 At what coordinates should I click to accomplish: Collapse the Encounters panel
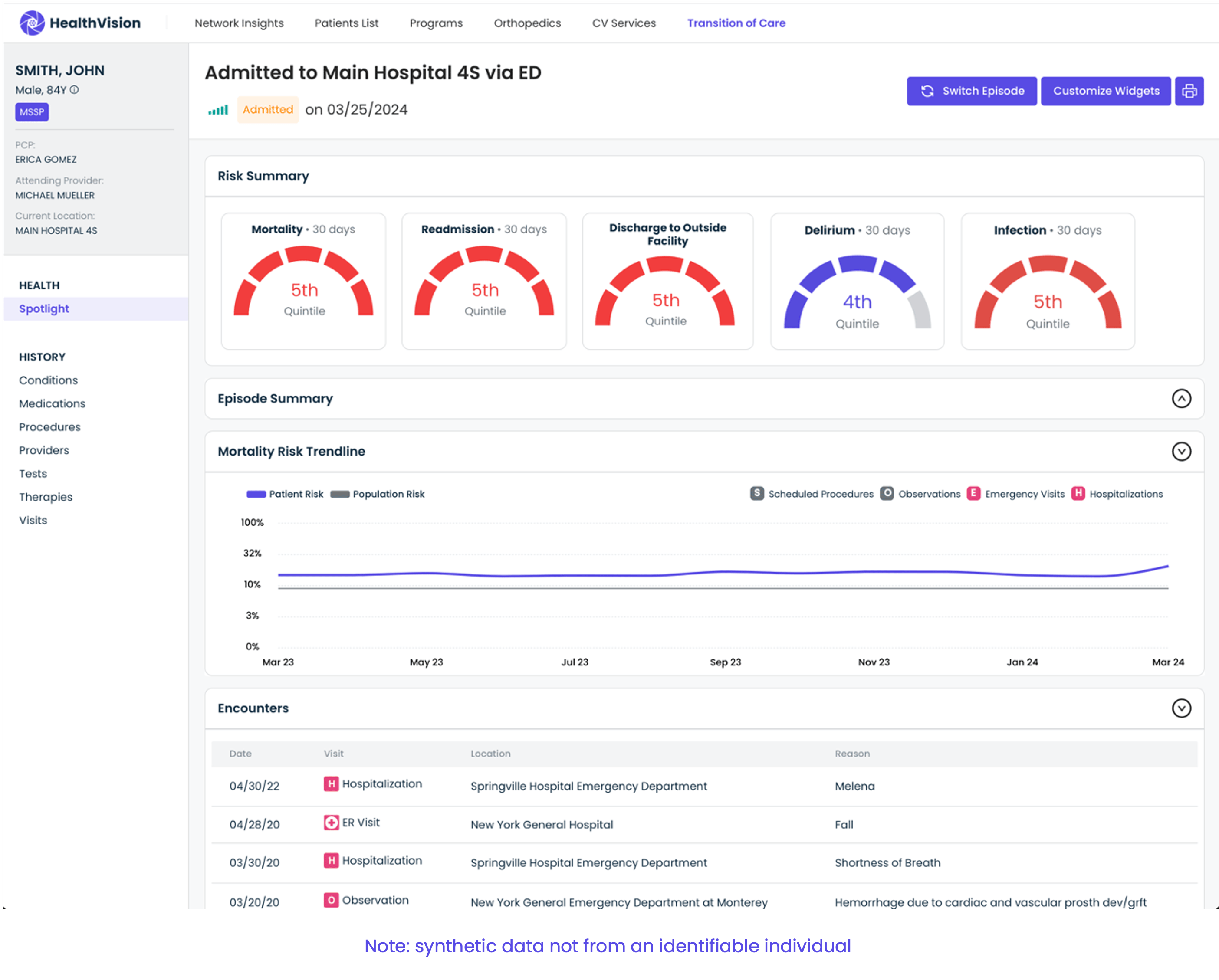(1181, 708)
